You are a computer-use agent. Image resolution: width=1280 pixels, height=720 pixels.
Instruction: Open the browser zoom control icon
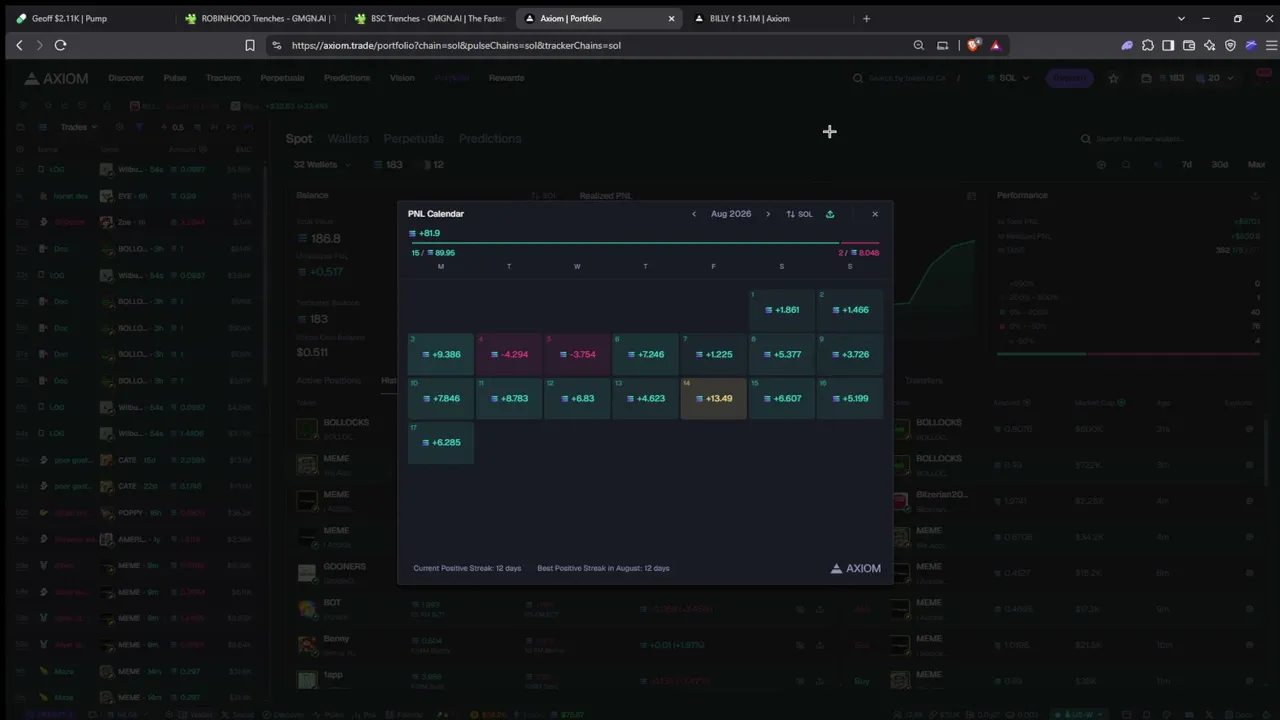click(x=918, y=45)
